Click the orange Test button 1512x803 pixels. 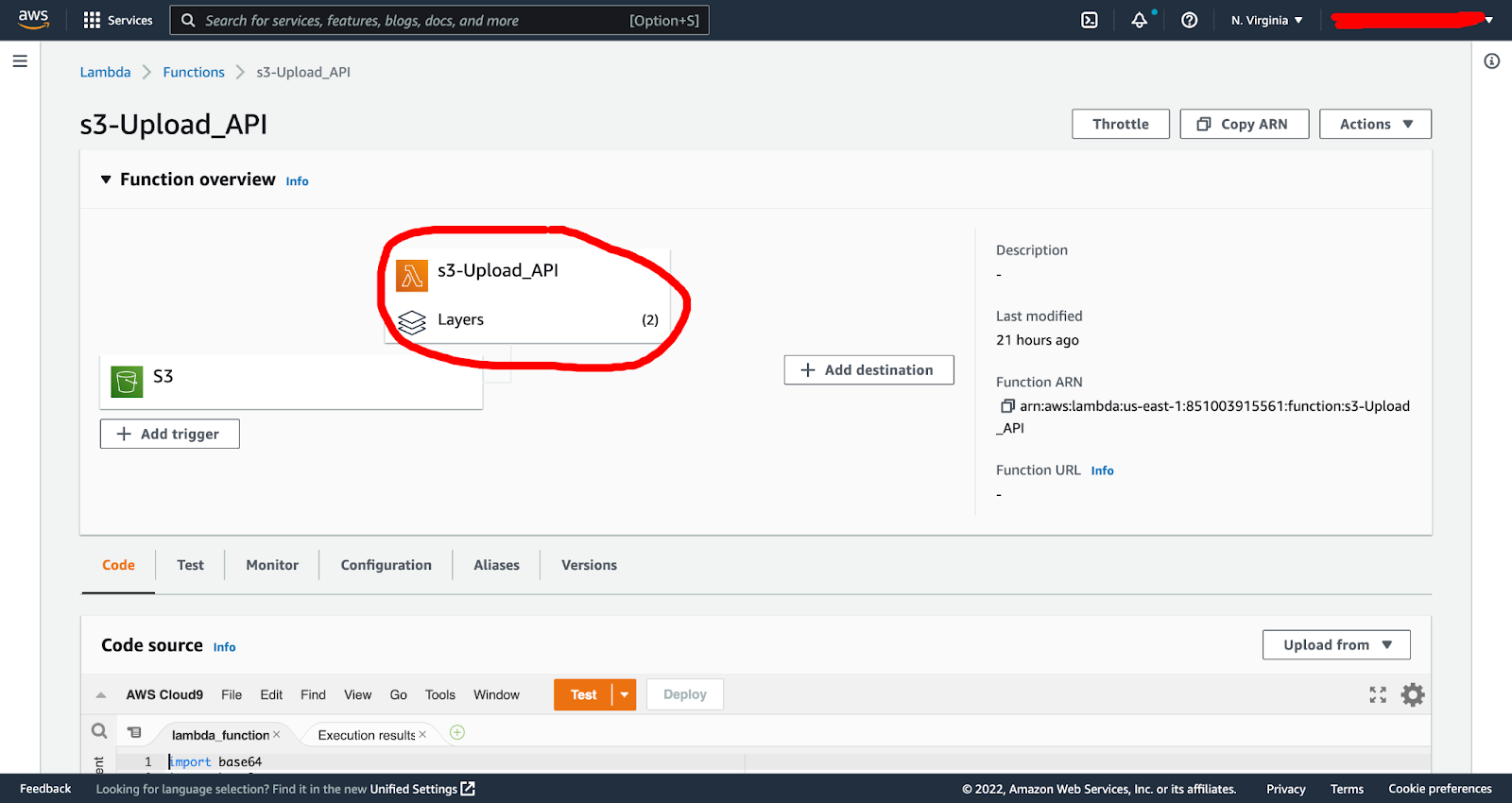click(583, 695)
